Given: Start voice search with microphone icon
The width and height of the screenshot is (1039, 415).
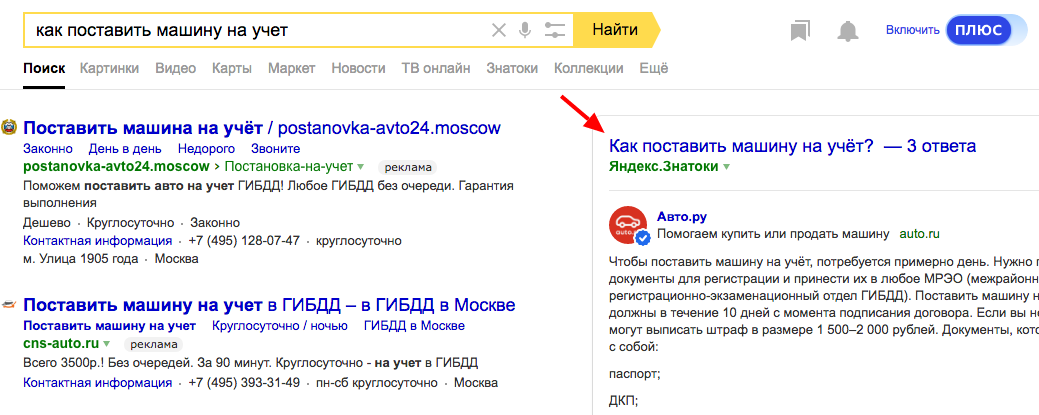Looking at the screenshot, I should click(x=525, y=30).
